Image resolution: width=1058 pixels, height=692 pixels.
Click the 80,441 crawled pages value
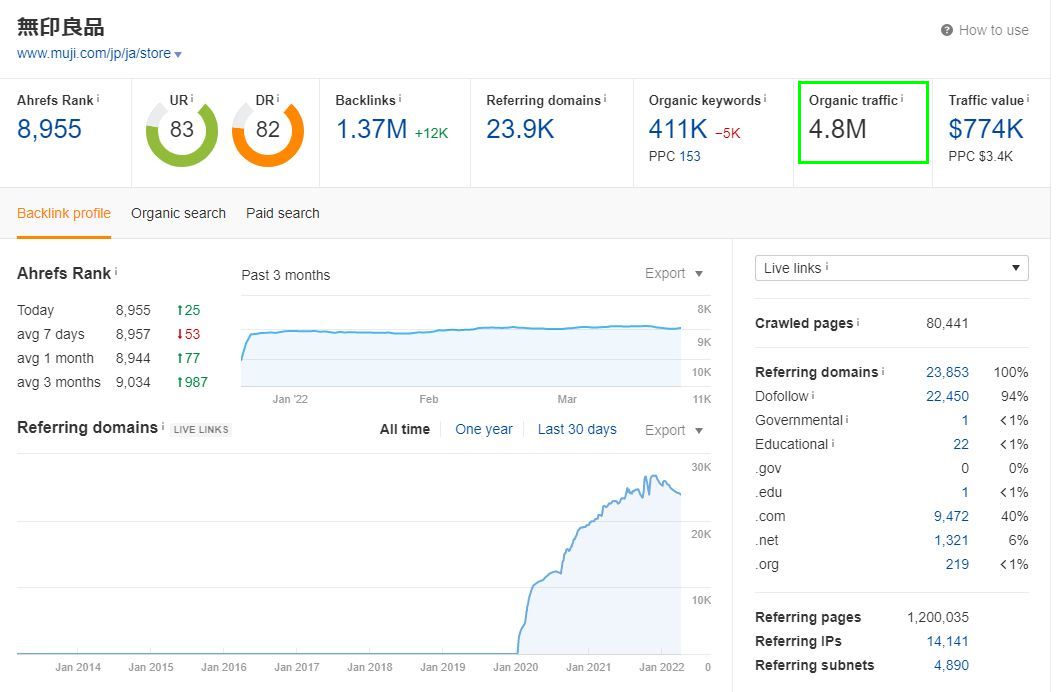coord(947,323)
